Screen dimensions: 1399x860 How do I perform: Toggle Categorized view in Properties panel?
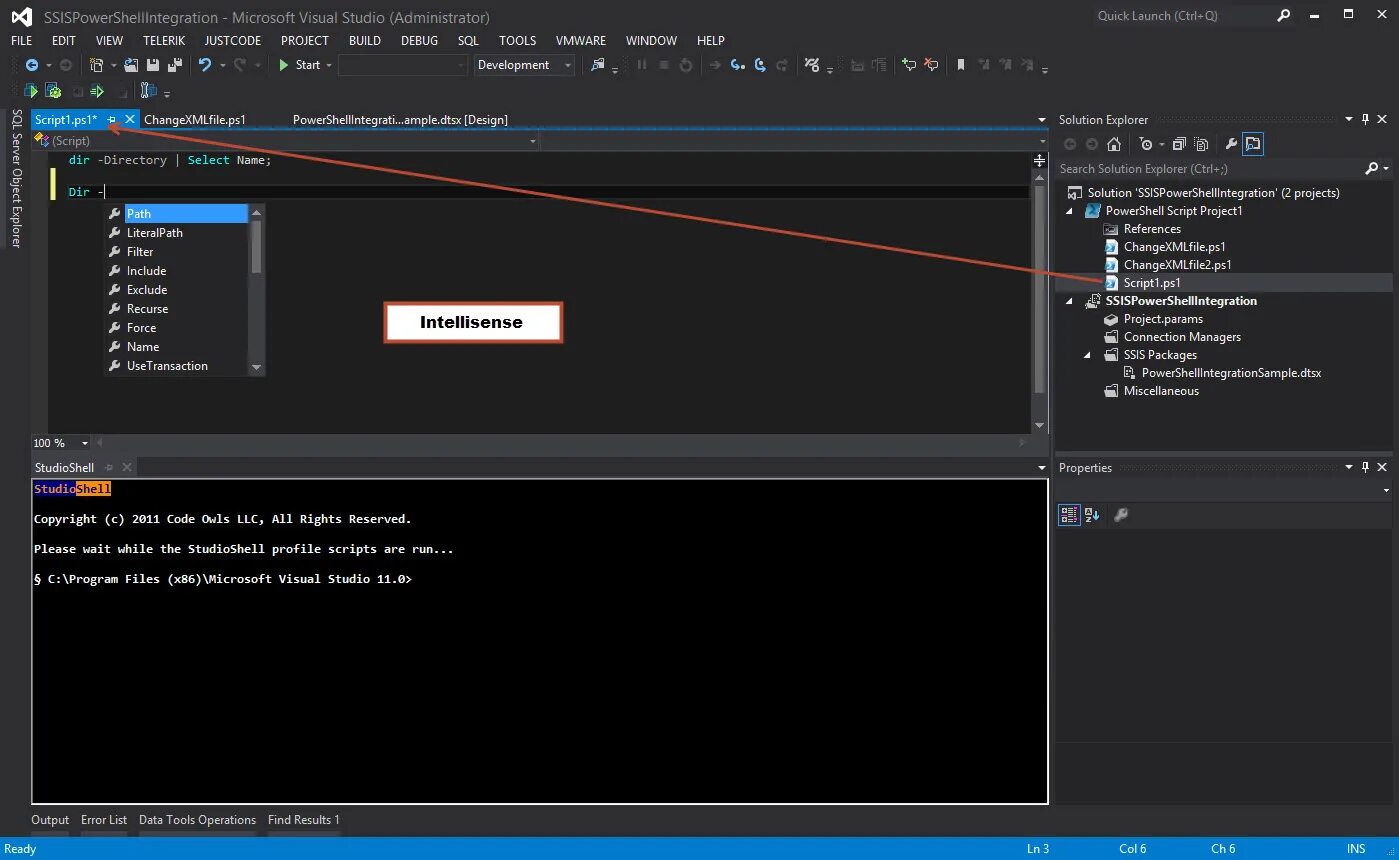click(x=1069, y=515)
